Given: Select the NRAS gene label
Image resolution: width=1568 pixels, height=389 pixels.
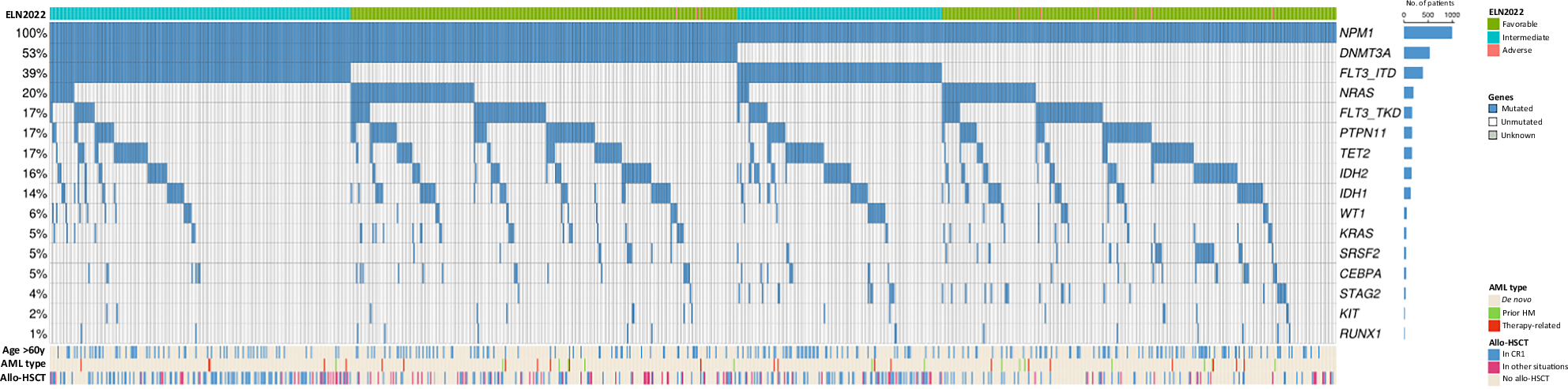Looking at the screenshot, I should (1356, 93).
